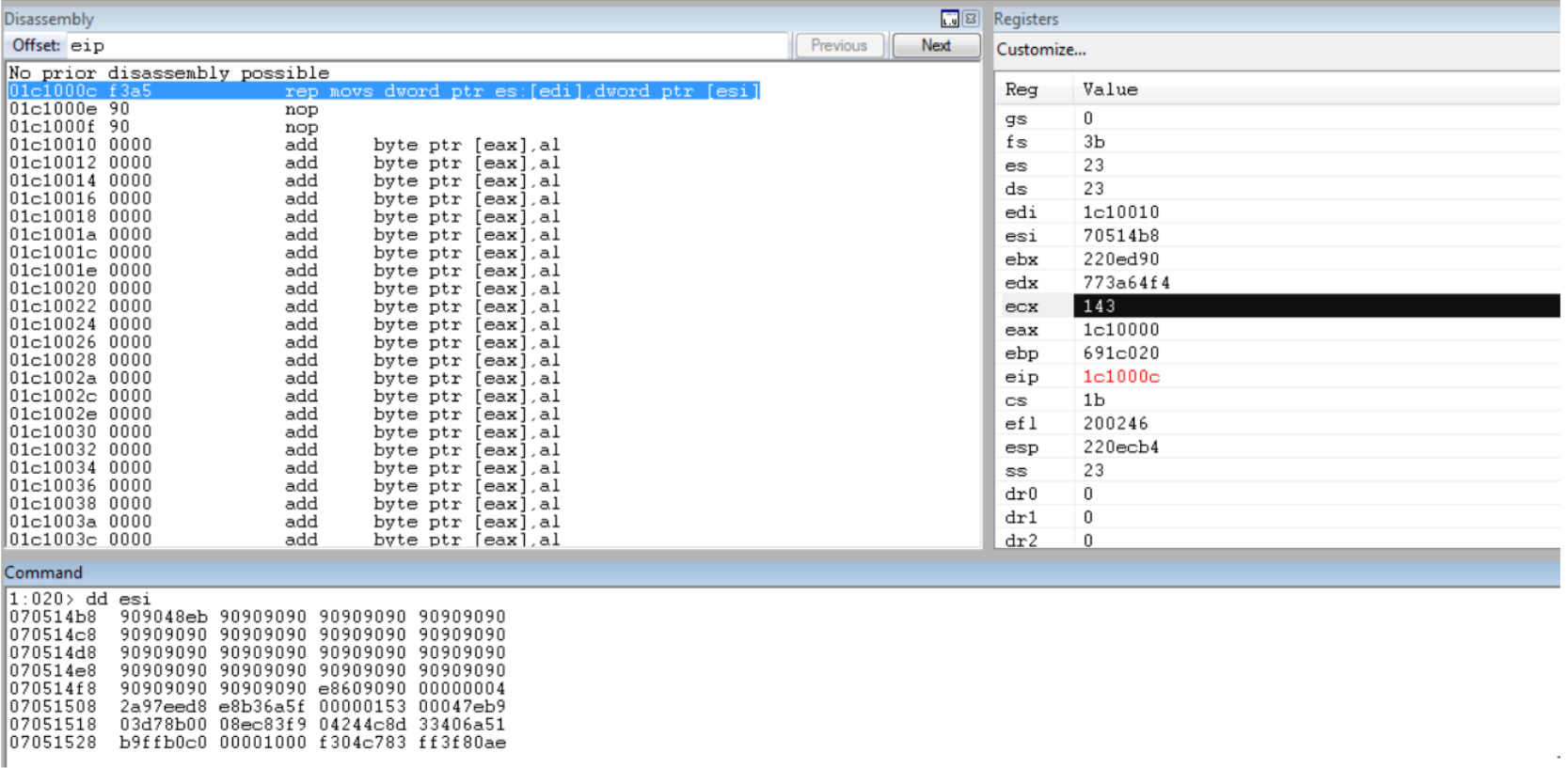Image resolution: width=1568 pixels, height=768 pixels.
Task: Click the edi register value 1c10010
Action: 1120,212
